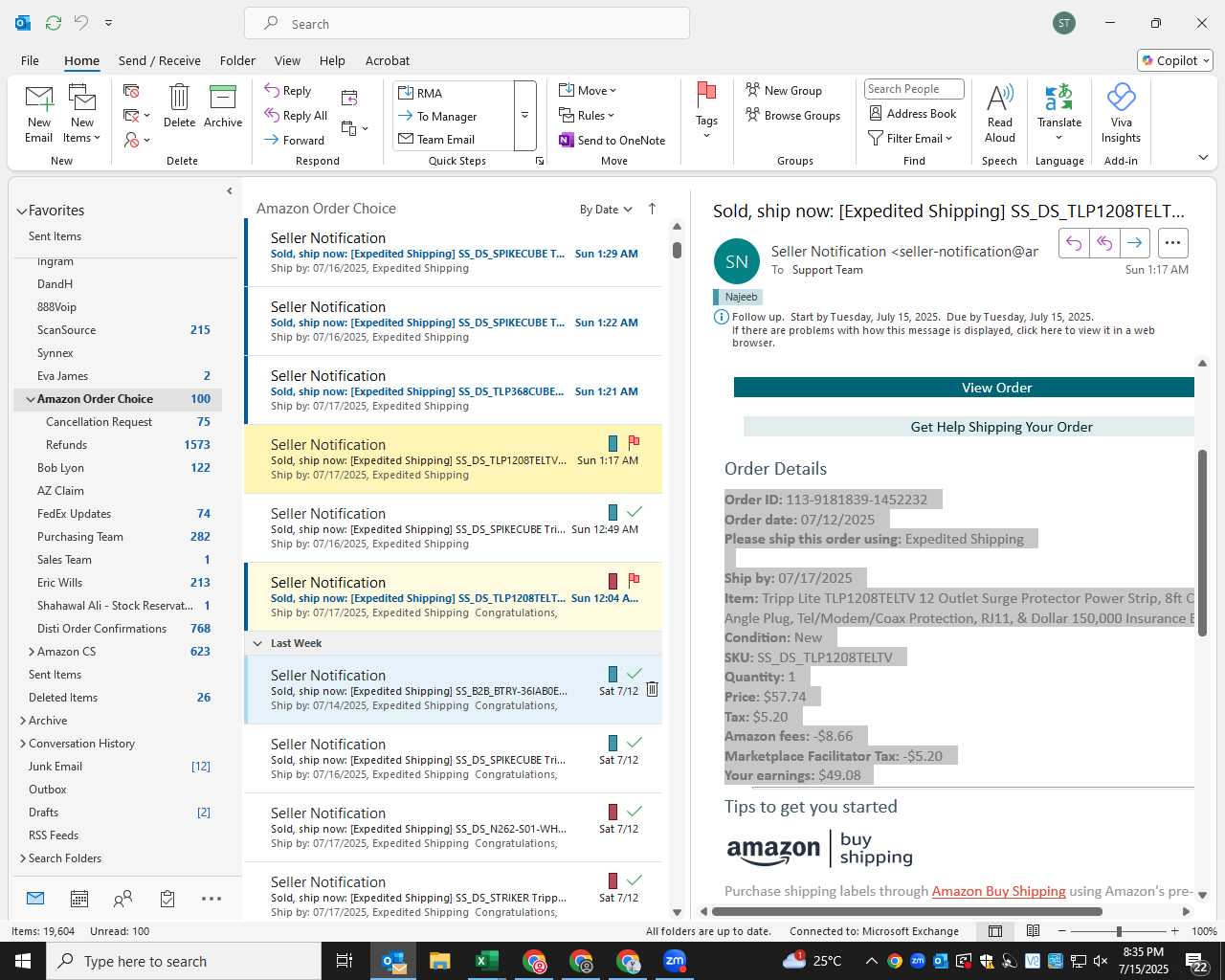1225x980 pixels.
Task: Delete the Sat 7/12 SS_B2B_BTRY message
Action: pos(652,689)
